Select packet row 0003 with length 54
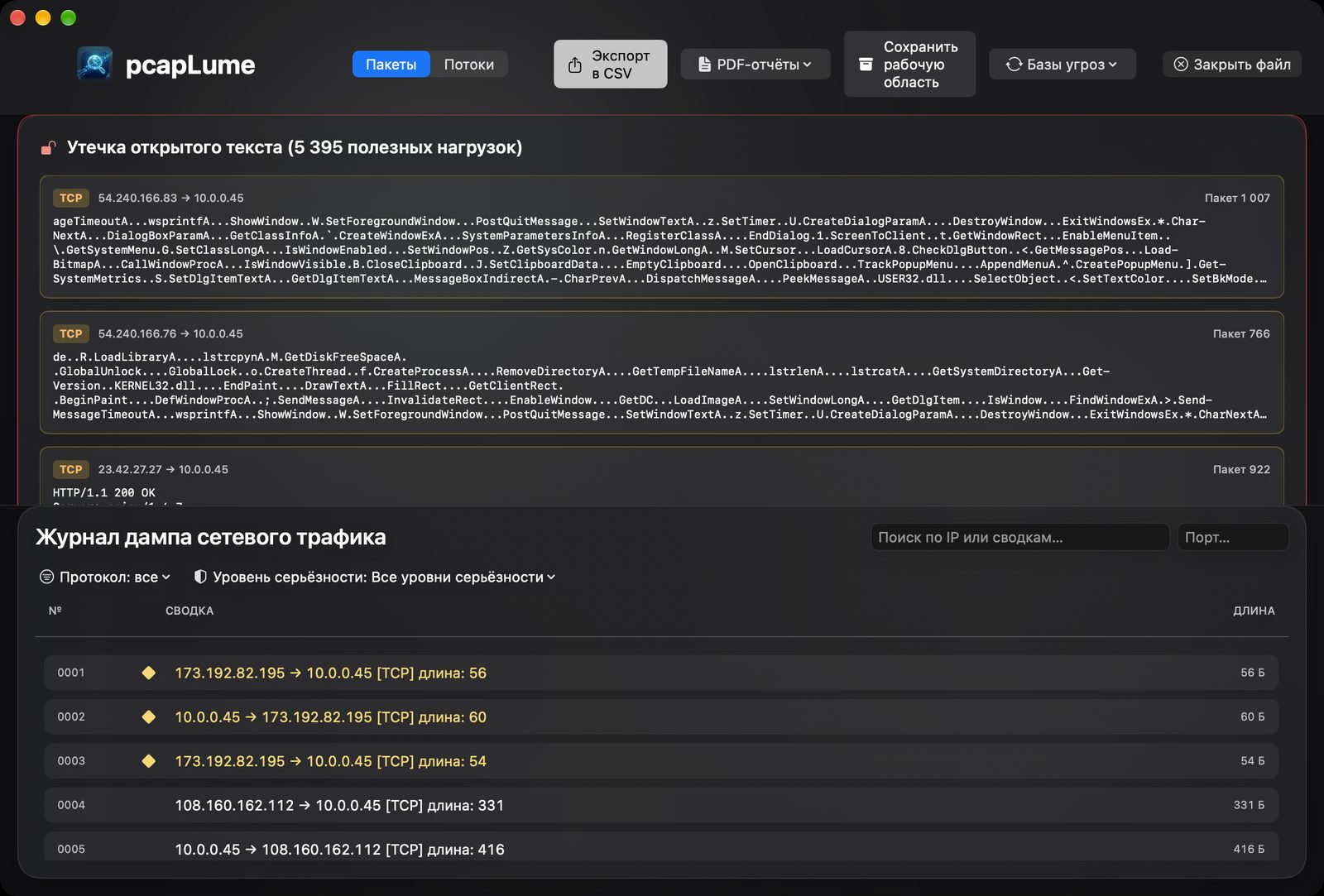The image size is (1324, 896). click(x=661, y=760)
